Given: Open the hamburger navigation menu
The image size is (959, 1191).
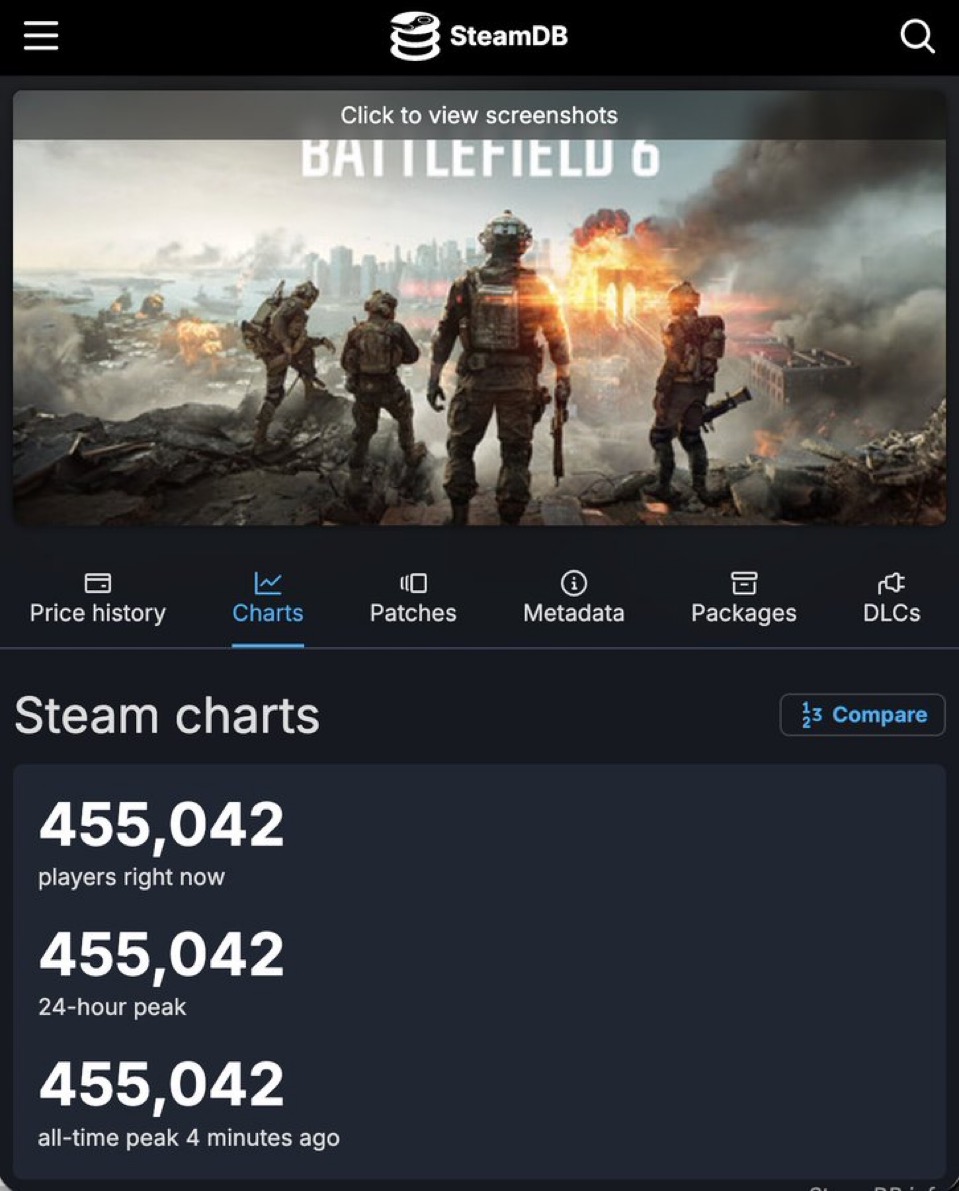Looking at the screenshot, I should (41, 36).
